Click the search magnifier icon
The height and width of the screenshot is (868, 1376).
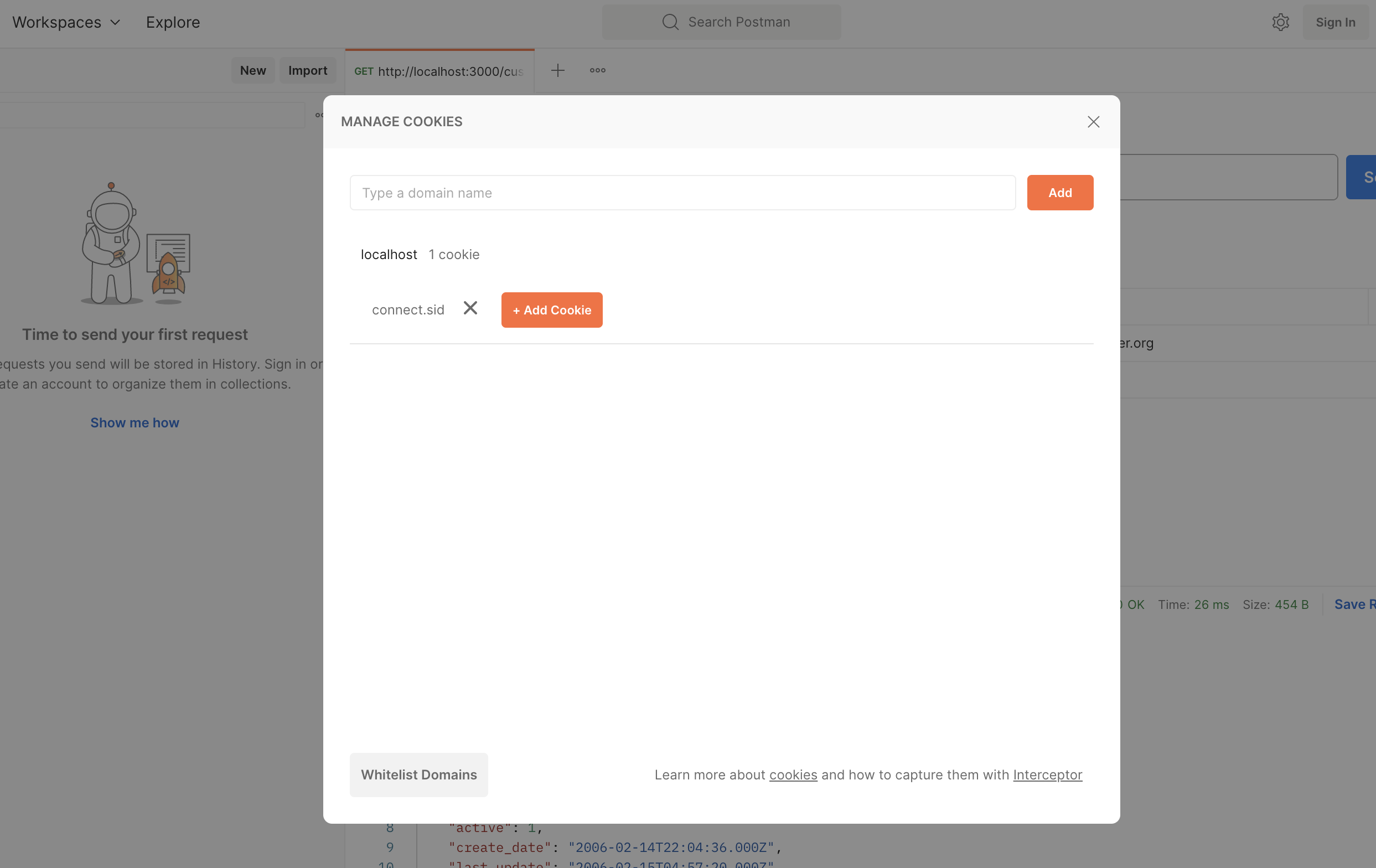(670, 22)
